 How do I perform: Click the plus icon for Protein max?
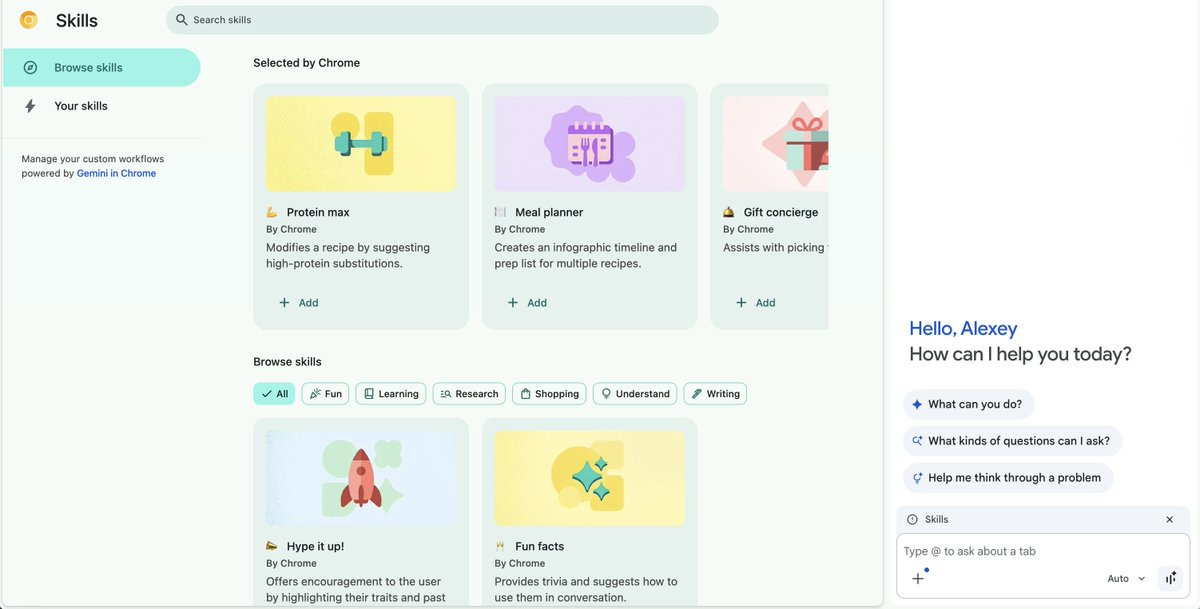click(284, 303)
